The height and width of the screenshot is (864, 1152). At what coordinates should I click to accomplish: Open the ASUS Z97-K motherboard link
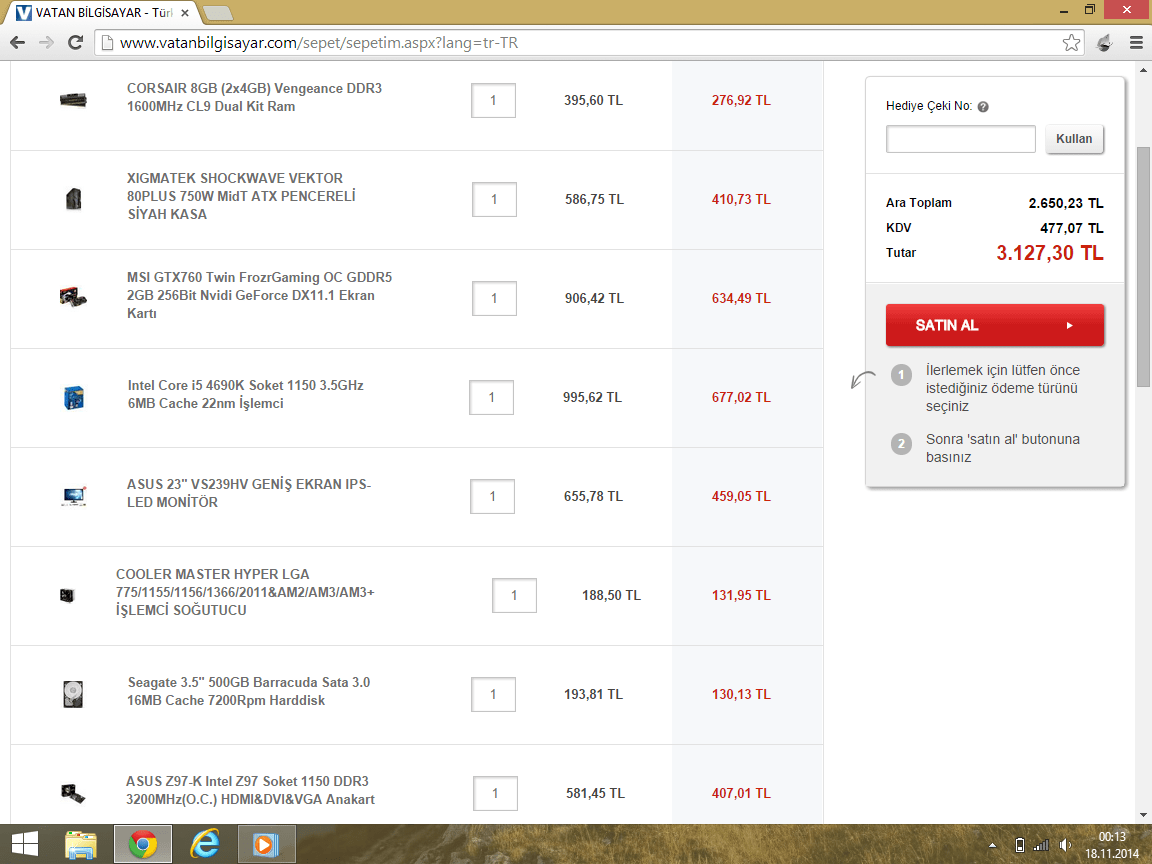(x=250, y=791)
